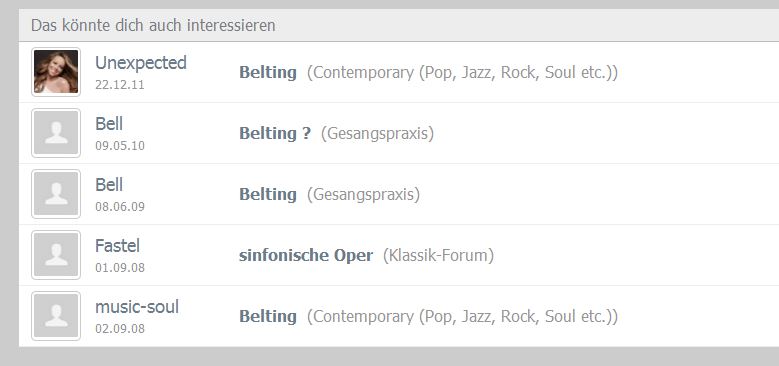The width and height of the screenshot is (779, 366).
Task: Visit music-soul's user profile
Action: (x=137, y=307)
